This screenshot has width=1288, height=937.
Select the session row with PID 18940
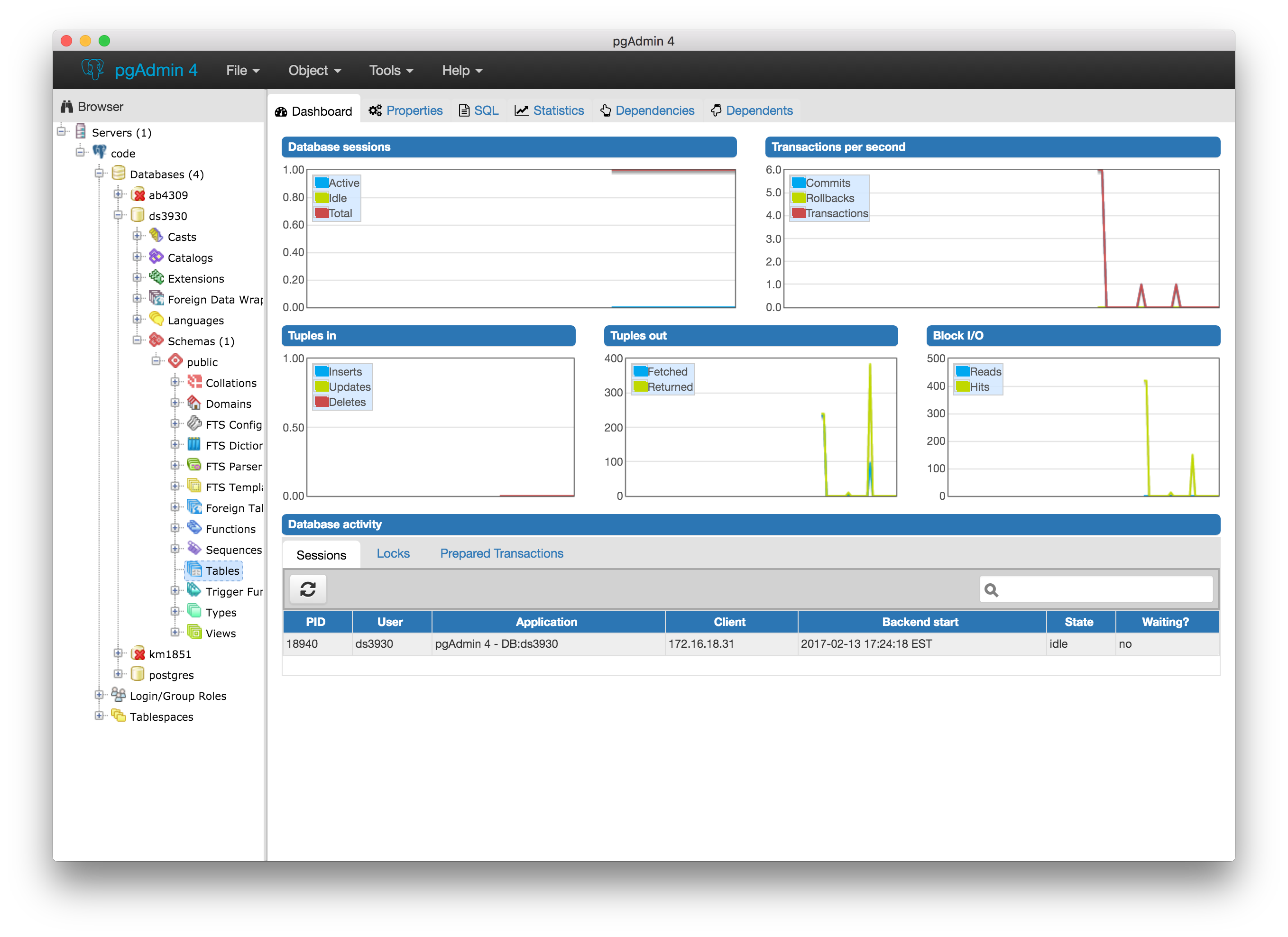coord(751,644)
